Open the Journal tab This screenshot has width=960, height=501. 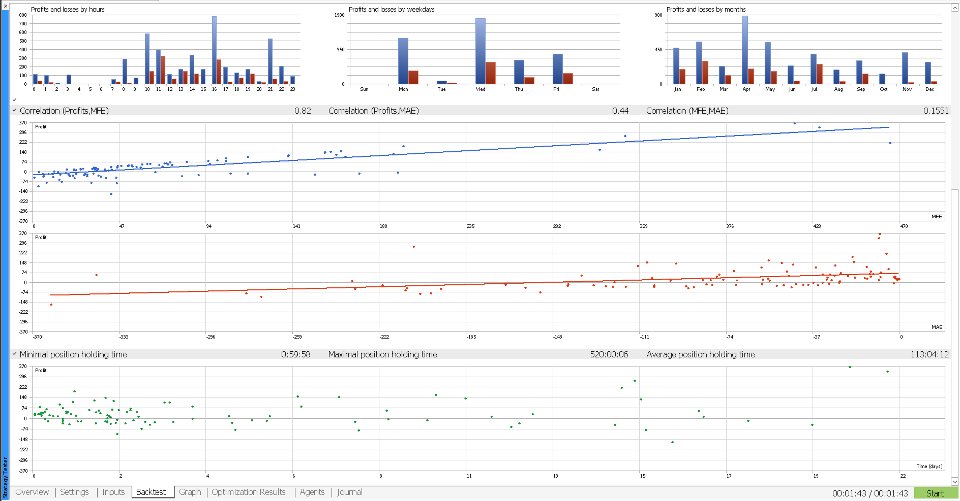tap(350, 492)
